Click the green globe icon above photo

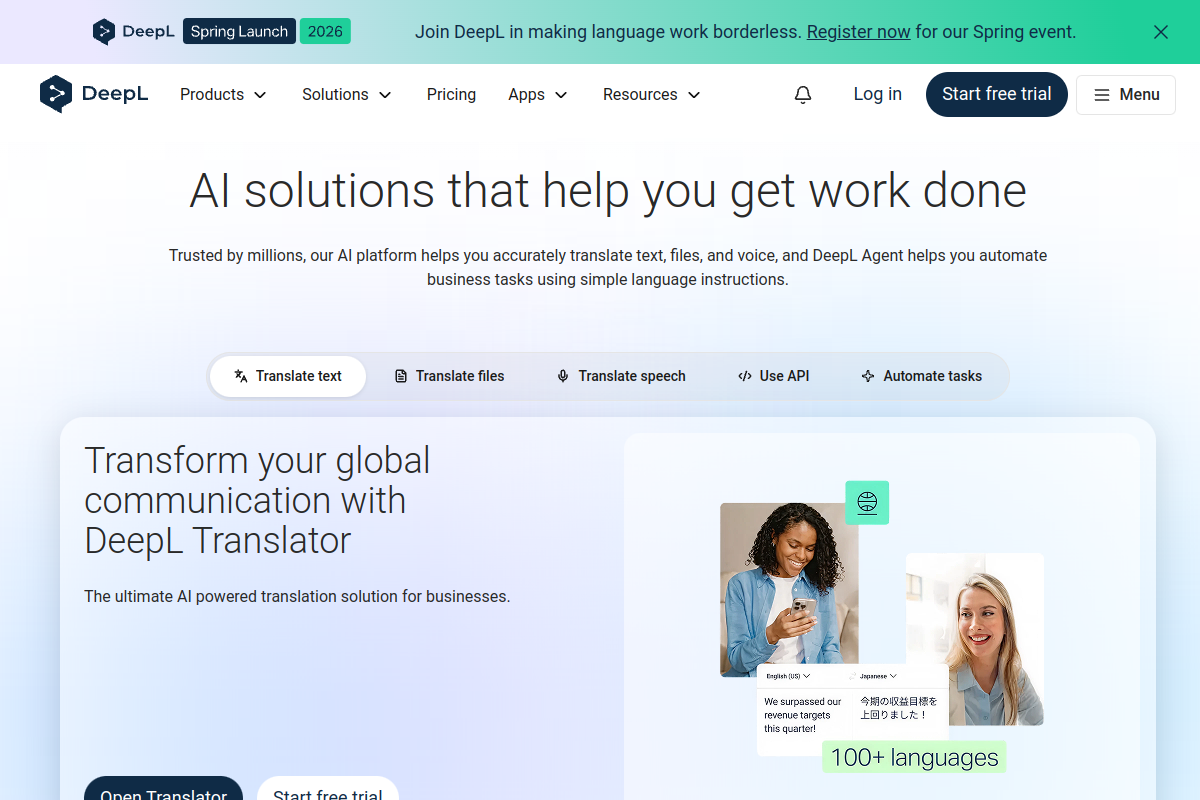click(x=867, y=502)
